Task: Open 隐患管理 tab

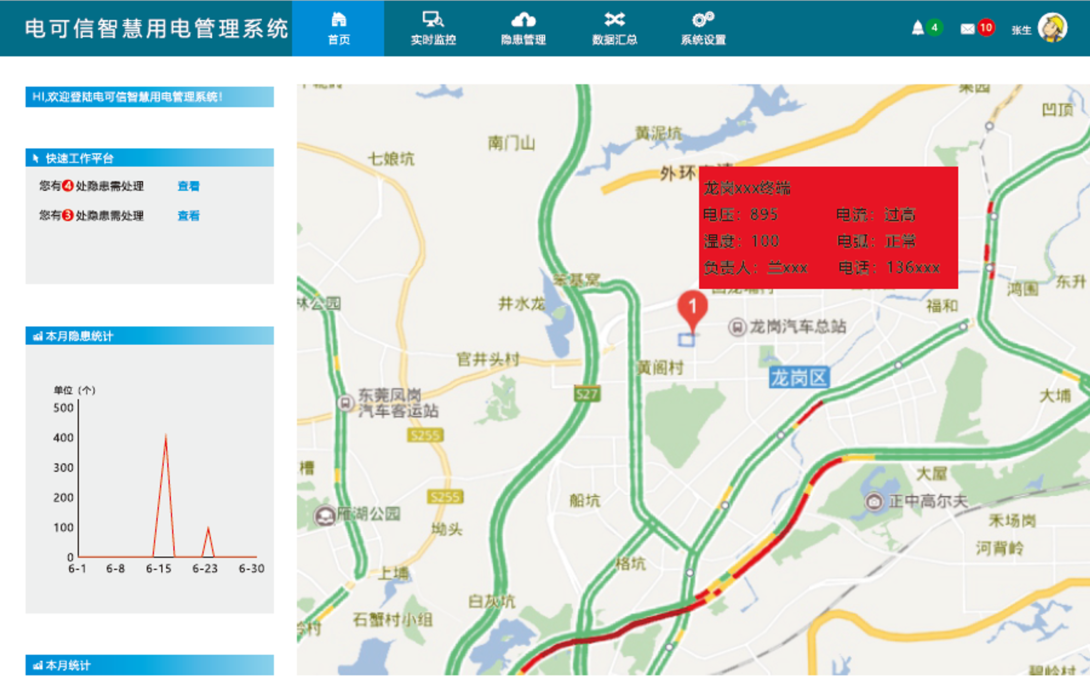Action: [523, 28]
